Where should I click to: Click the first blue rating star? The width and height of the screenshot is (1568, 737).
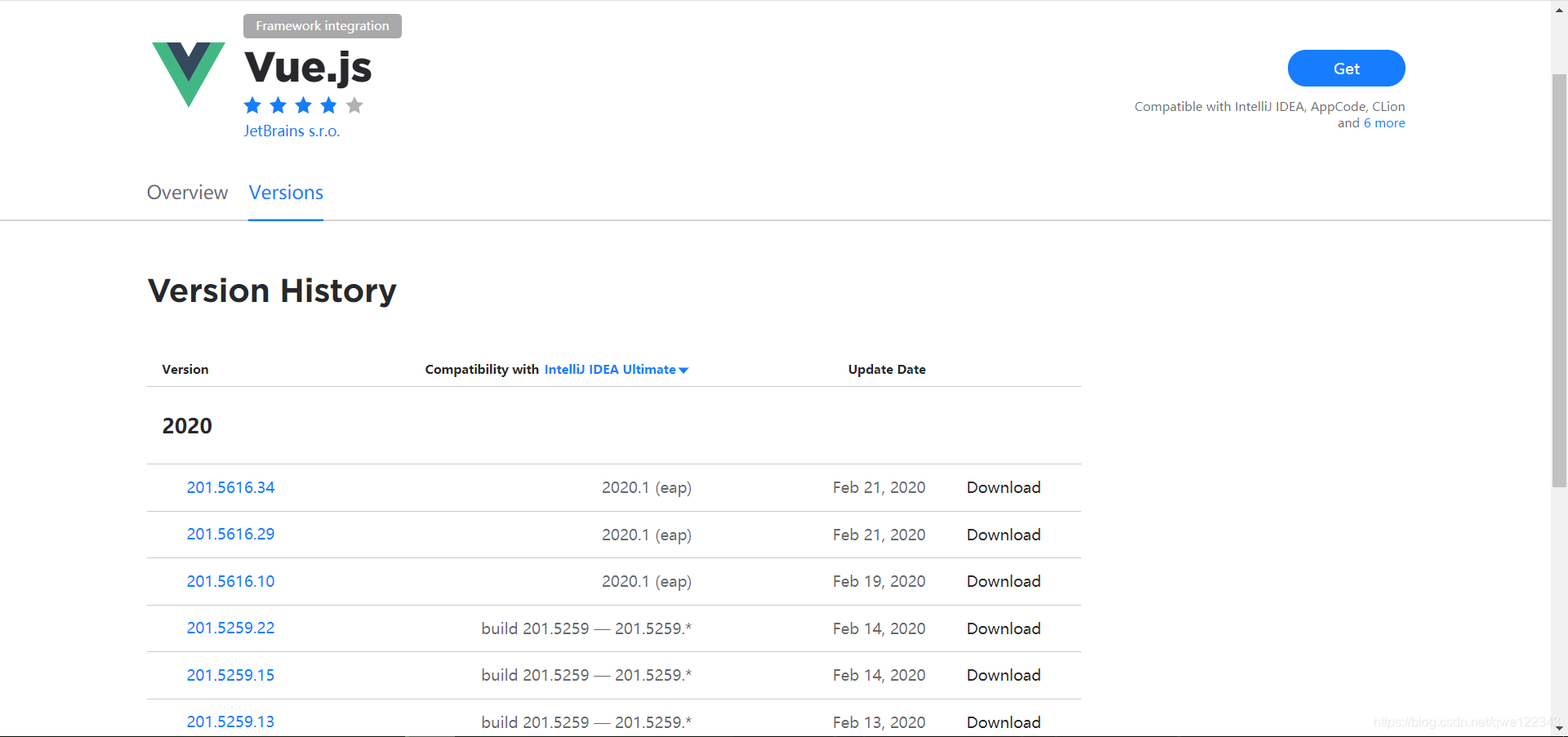pyautogui.click(x=252, y=105)
